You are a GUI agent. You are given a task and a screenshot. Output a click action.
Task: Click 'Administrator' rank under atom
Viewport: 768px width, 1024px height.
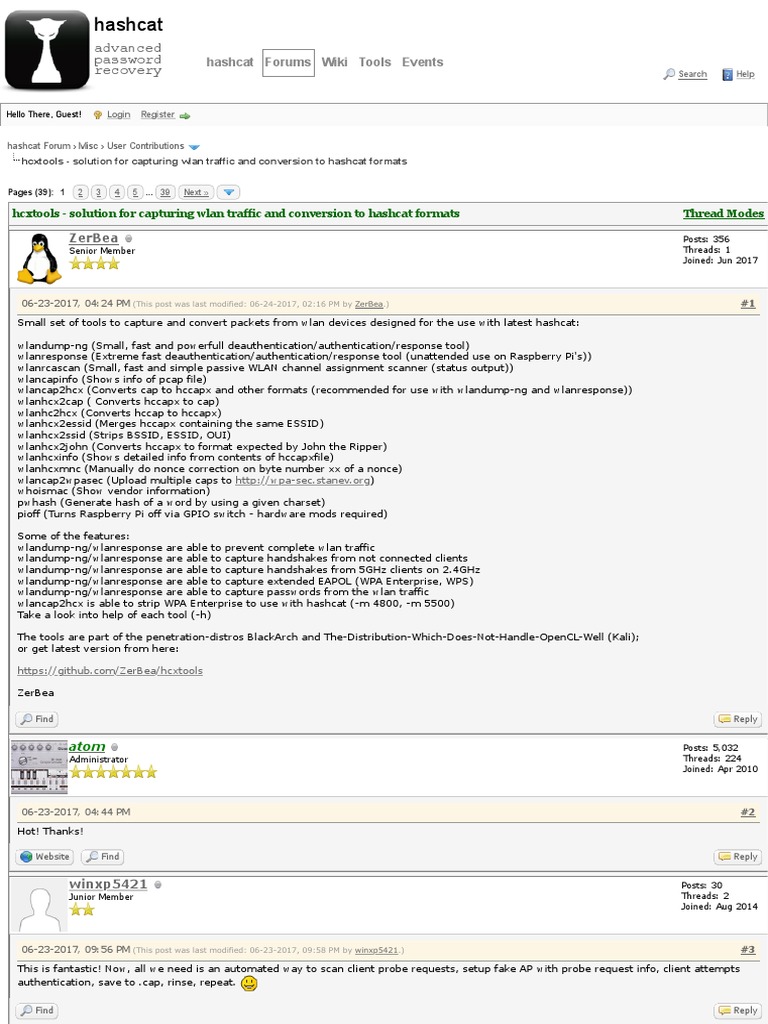[x=99, y=760]
